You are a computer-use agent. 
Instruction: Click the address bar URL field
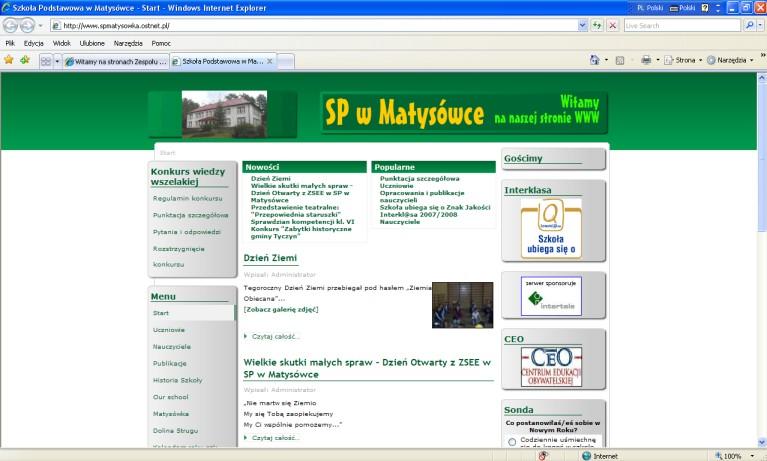313,25
